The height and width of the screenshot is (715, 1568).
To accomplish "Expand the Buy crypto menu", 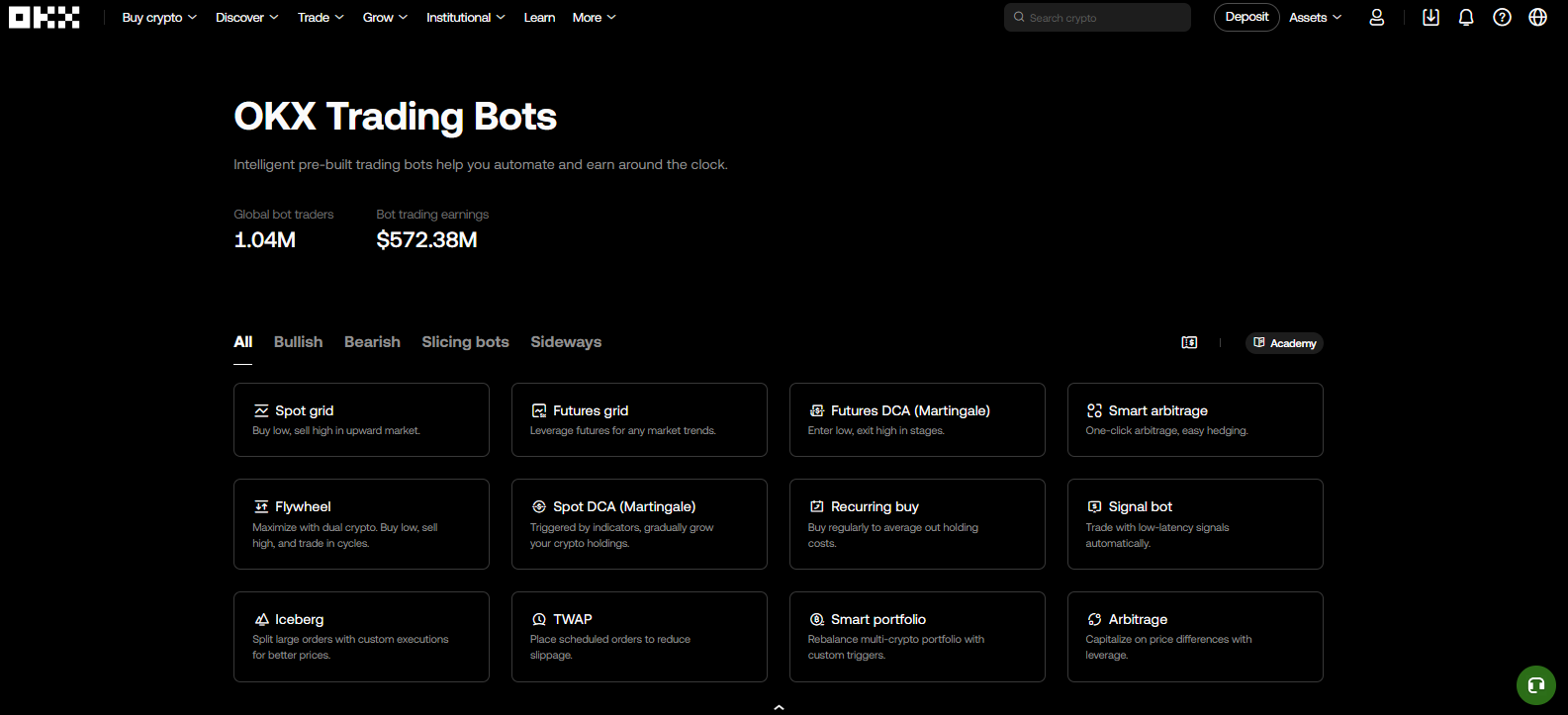I will [159, 18].
